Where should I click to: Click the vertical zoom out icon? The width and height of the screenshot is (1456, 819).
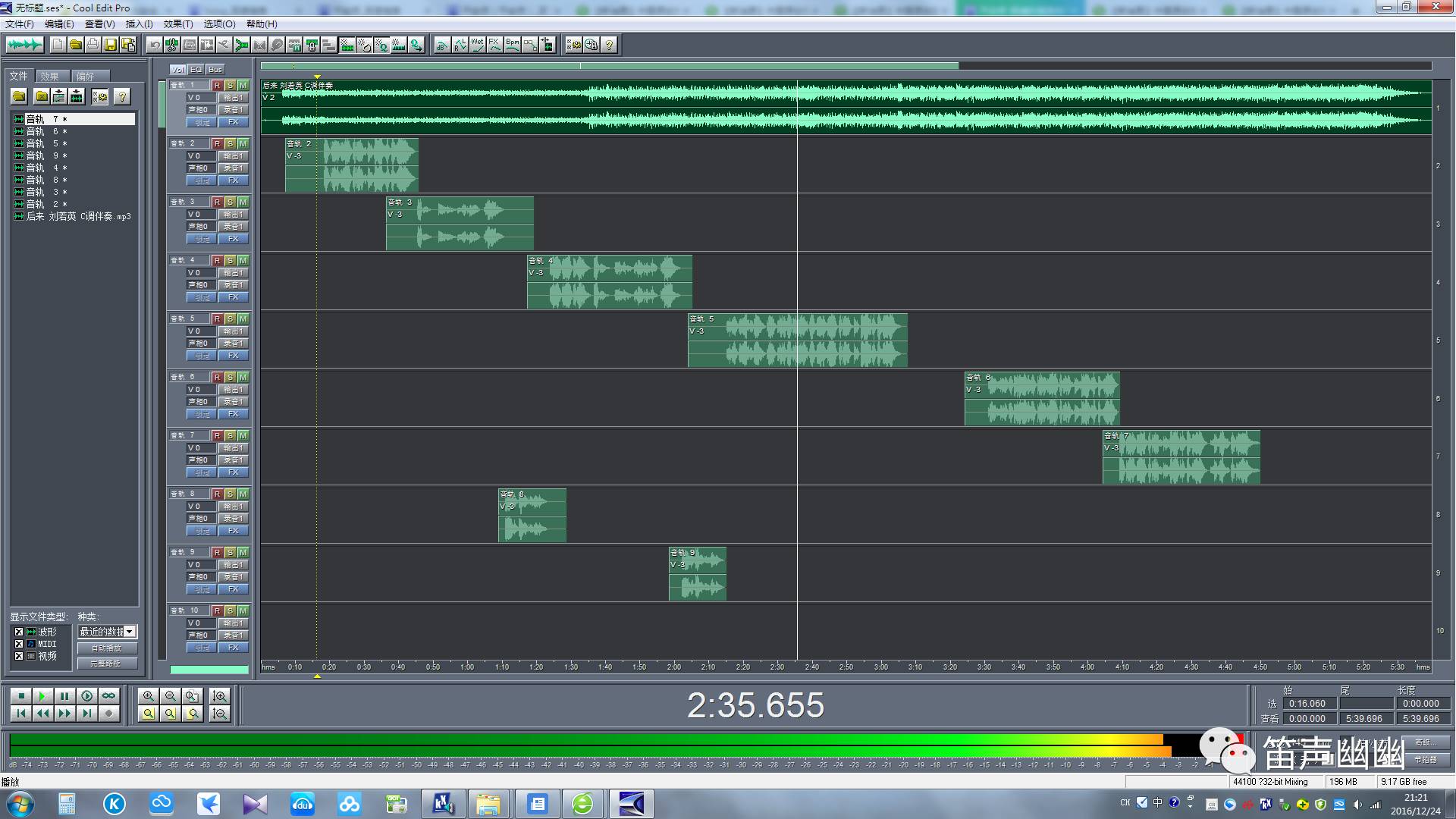(x=220, y=714)
